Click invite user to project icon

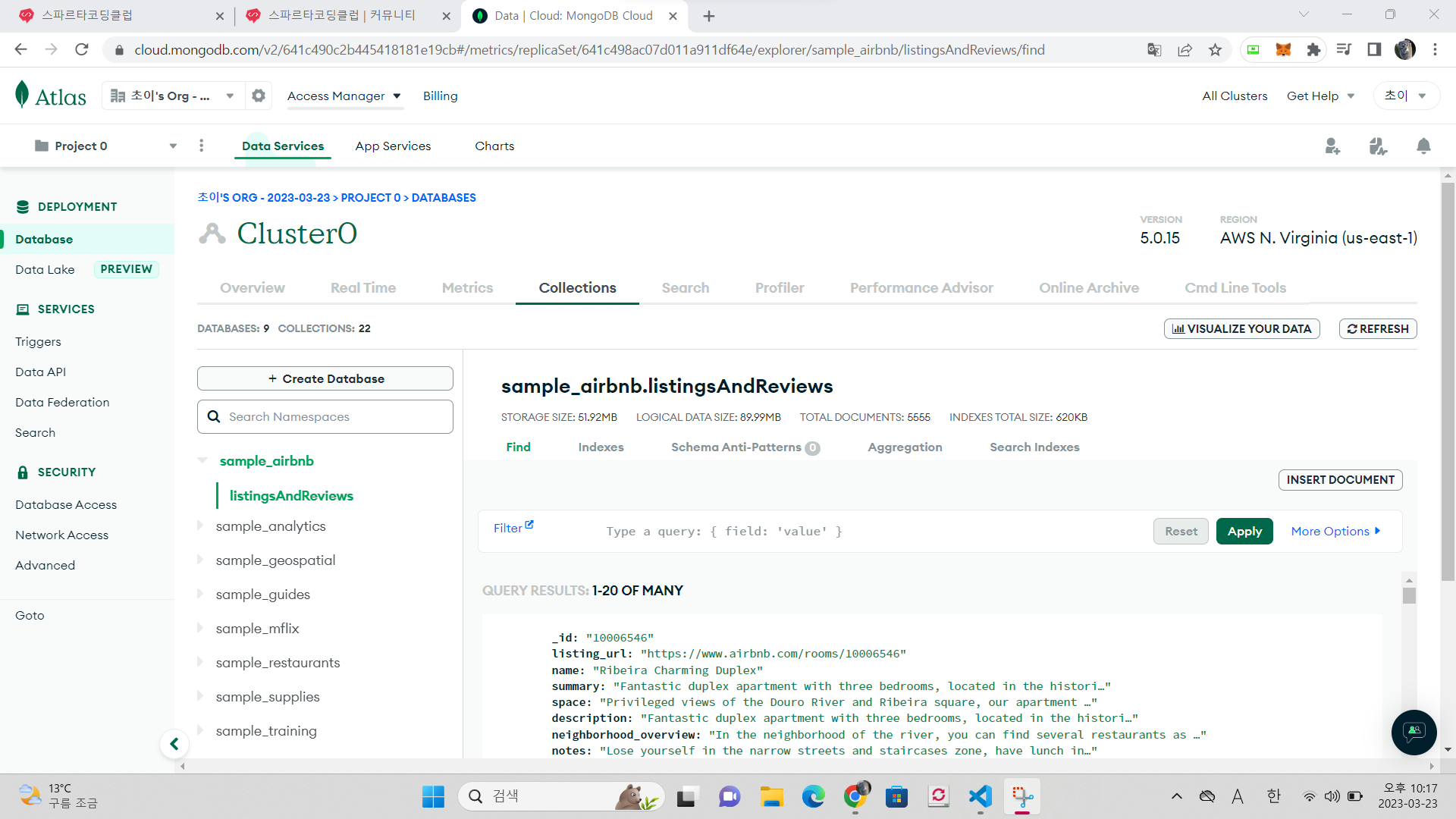pyautogui.click(x=1332, y=146)
